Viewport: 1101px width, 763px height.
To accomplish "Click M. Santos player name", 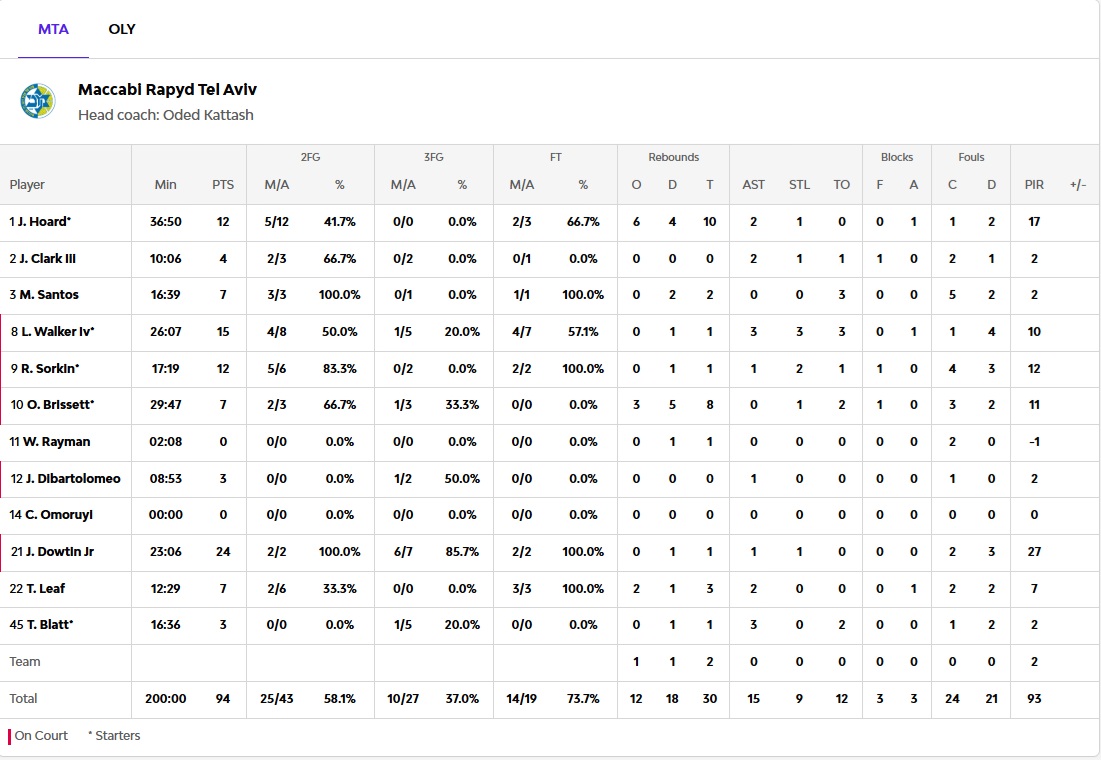I will [47, 295].
